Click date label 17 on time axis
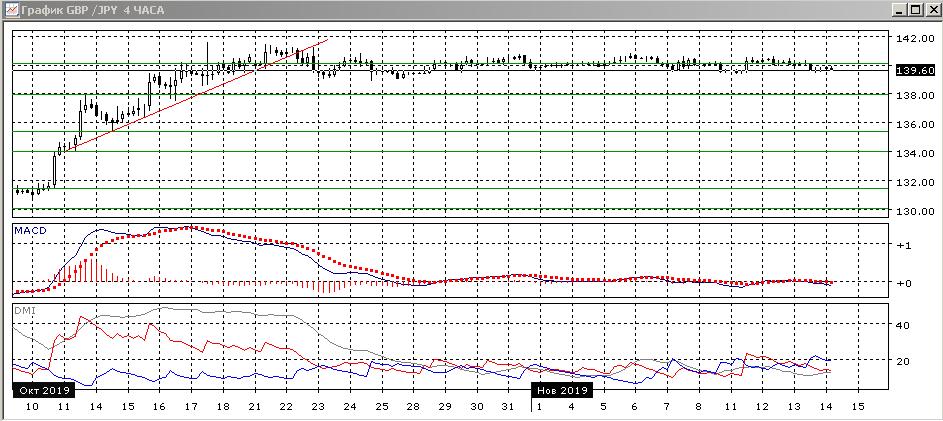943x421 pixels. [x=191, y=407]
